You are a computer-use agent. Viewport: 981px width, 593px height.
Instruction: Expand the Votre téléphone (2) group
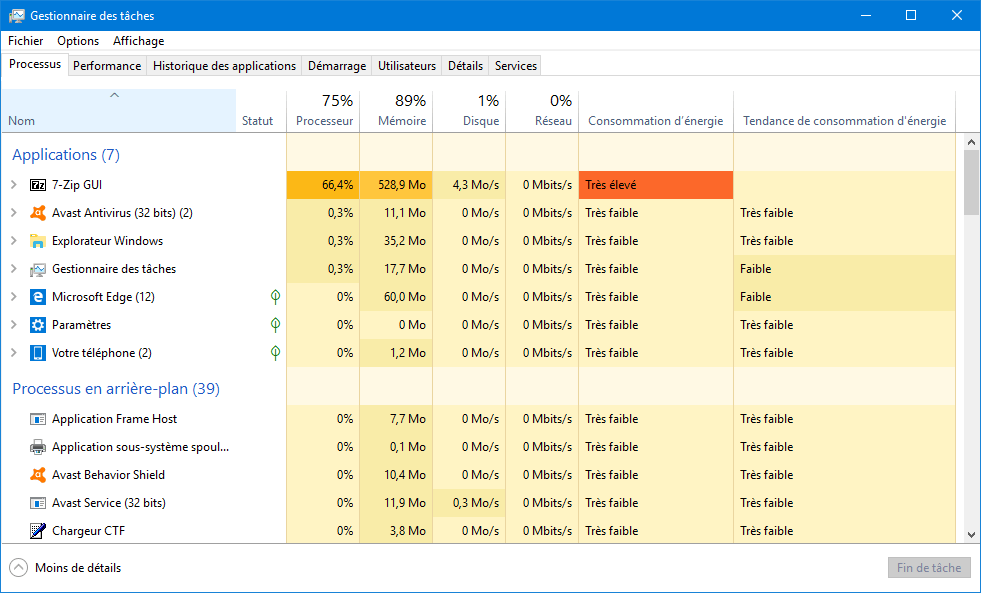coord(14,353)
